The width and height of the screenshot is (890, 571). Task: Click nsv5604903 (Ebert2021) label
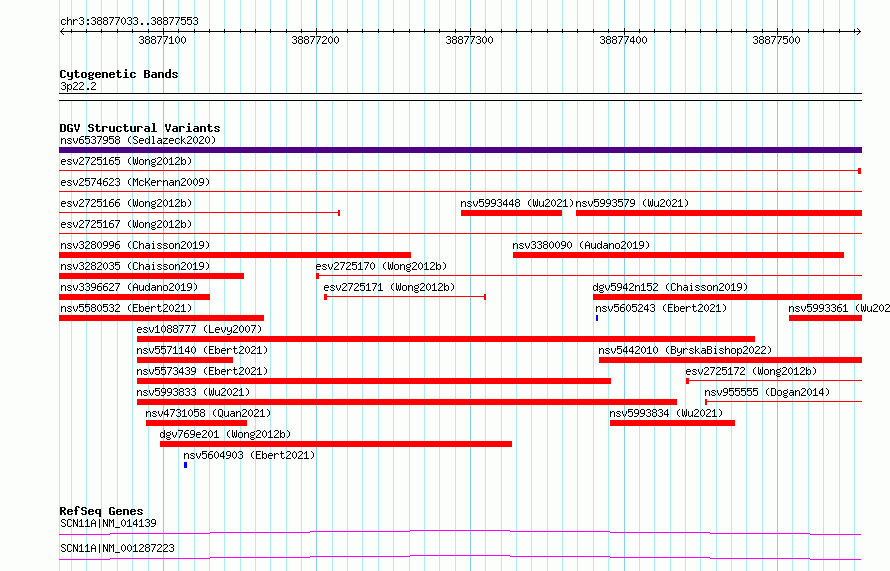pyautogui.click(x=249, y=455)
